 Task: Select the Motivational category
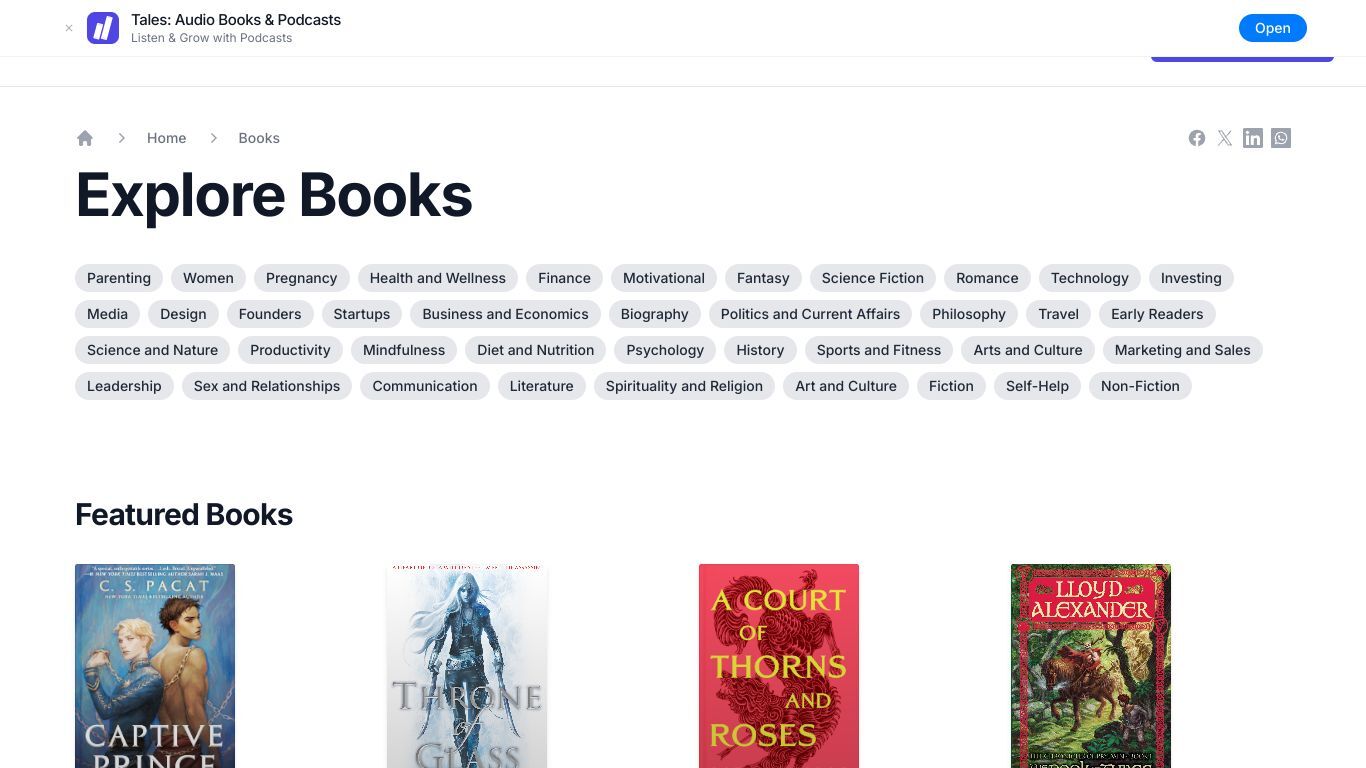point(664,278)
